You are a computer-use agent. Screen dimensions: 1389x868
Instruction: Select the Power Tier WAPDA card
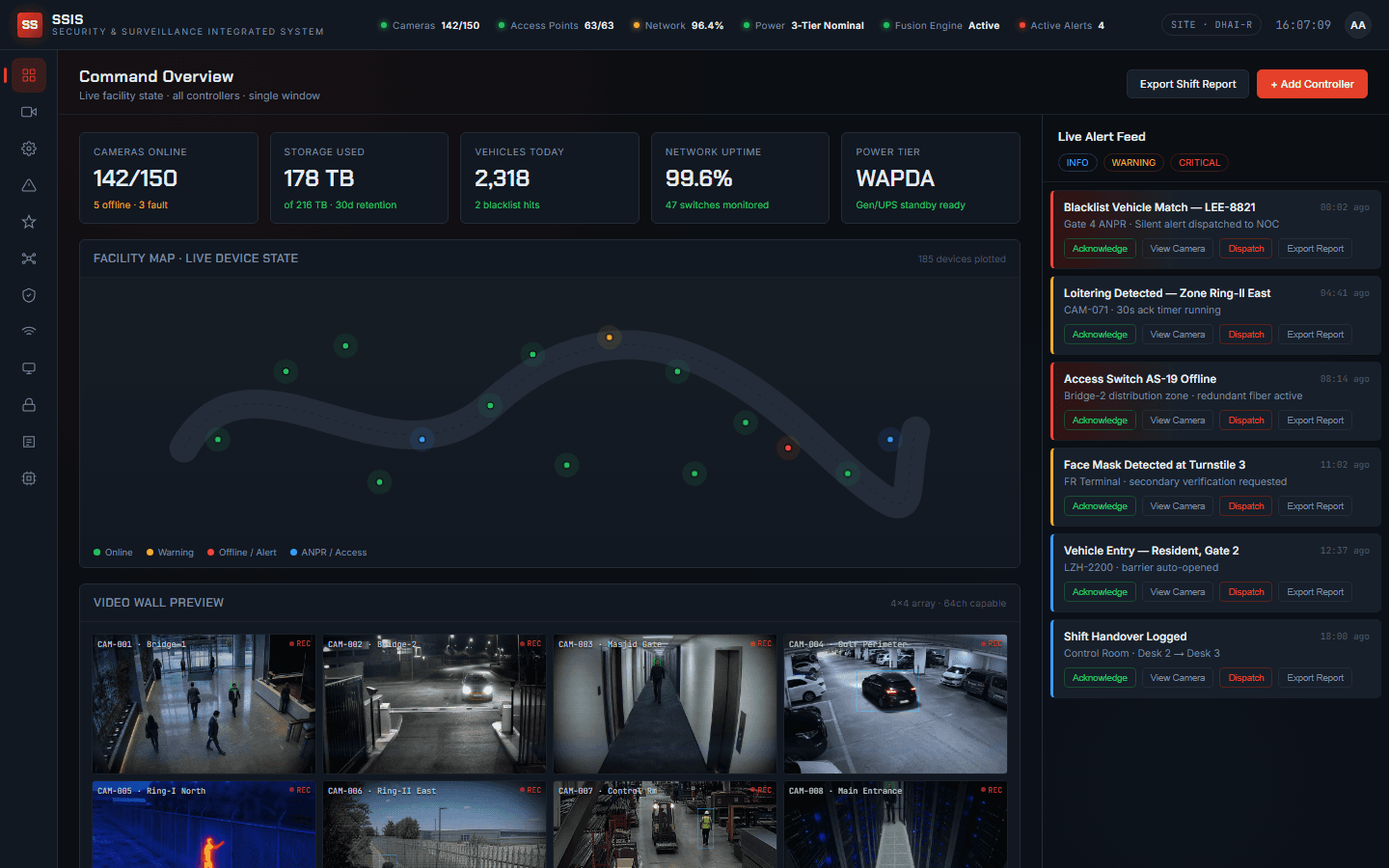(931, 178)
